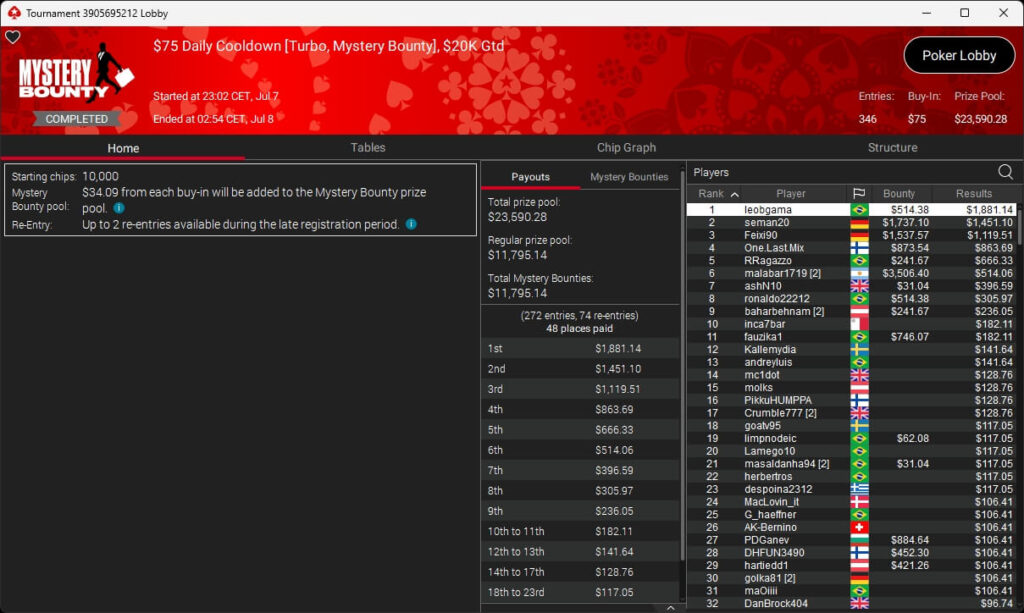Screen dimensions: 1024x613
Task: Click info icon next to Re-Entry description
Action: (411, 225)
